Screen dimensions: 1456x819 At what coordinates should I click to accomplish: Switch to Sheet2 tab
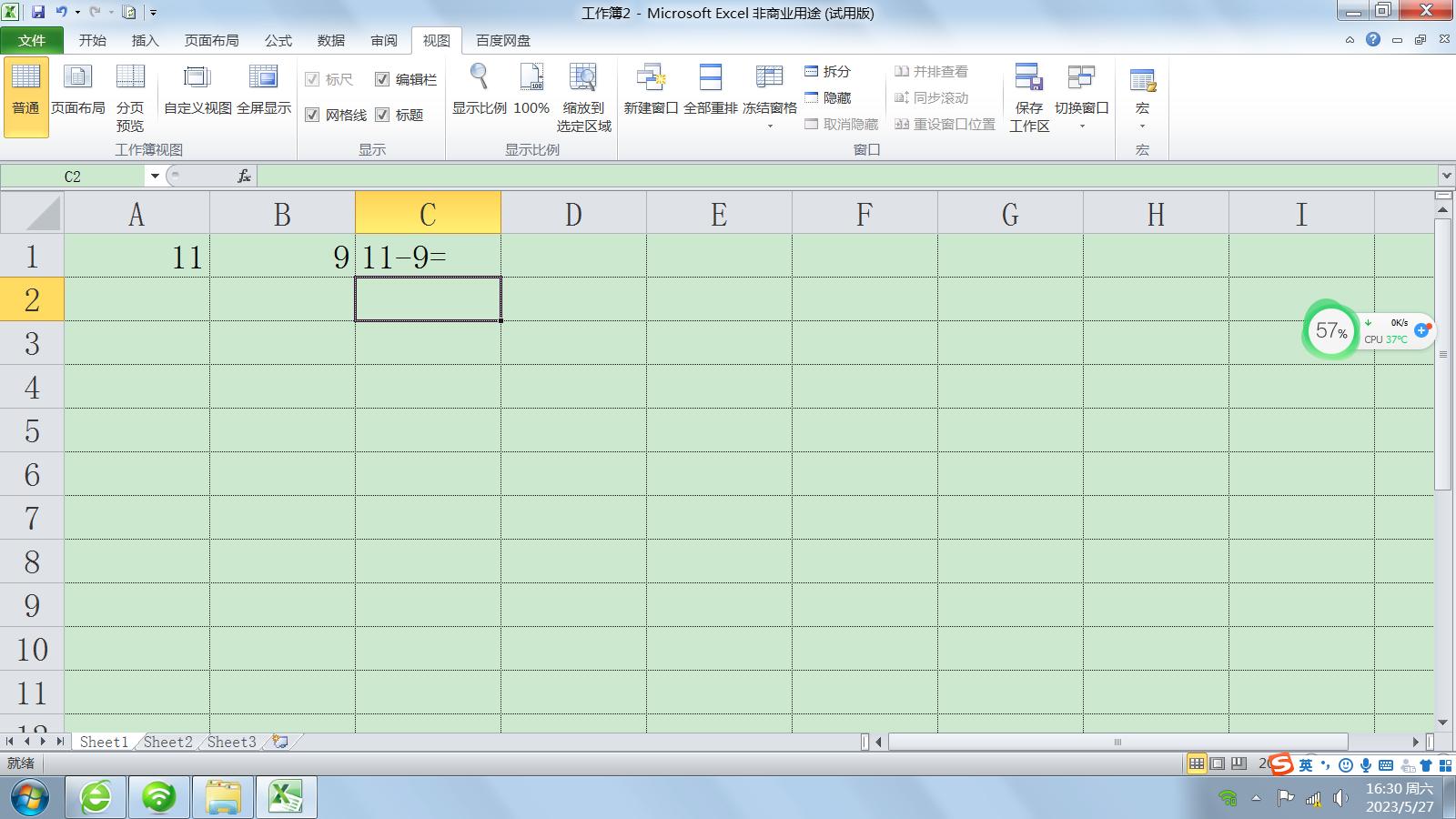[168, 742]
